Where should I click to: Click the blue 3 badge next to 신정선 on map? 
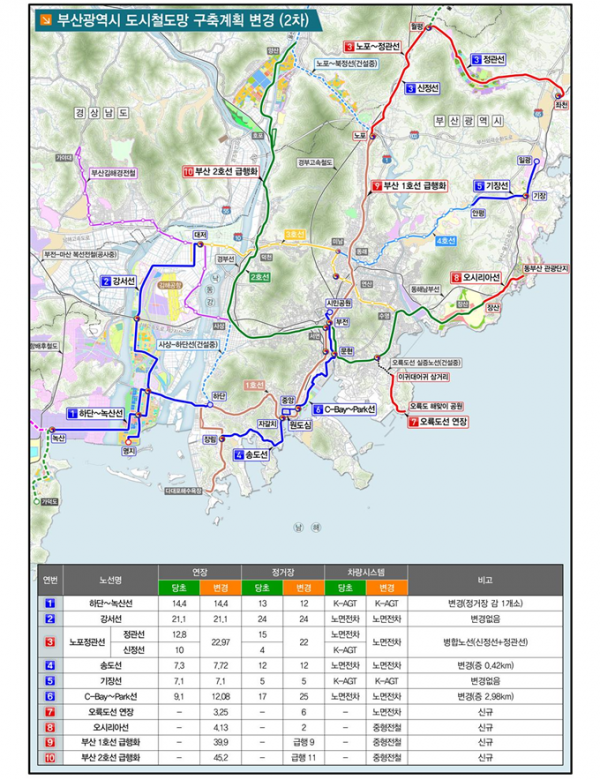tap(410, 89)
